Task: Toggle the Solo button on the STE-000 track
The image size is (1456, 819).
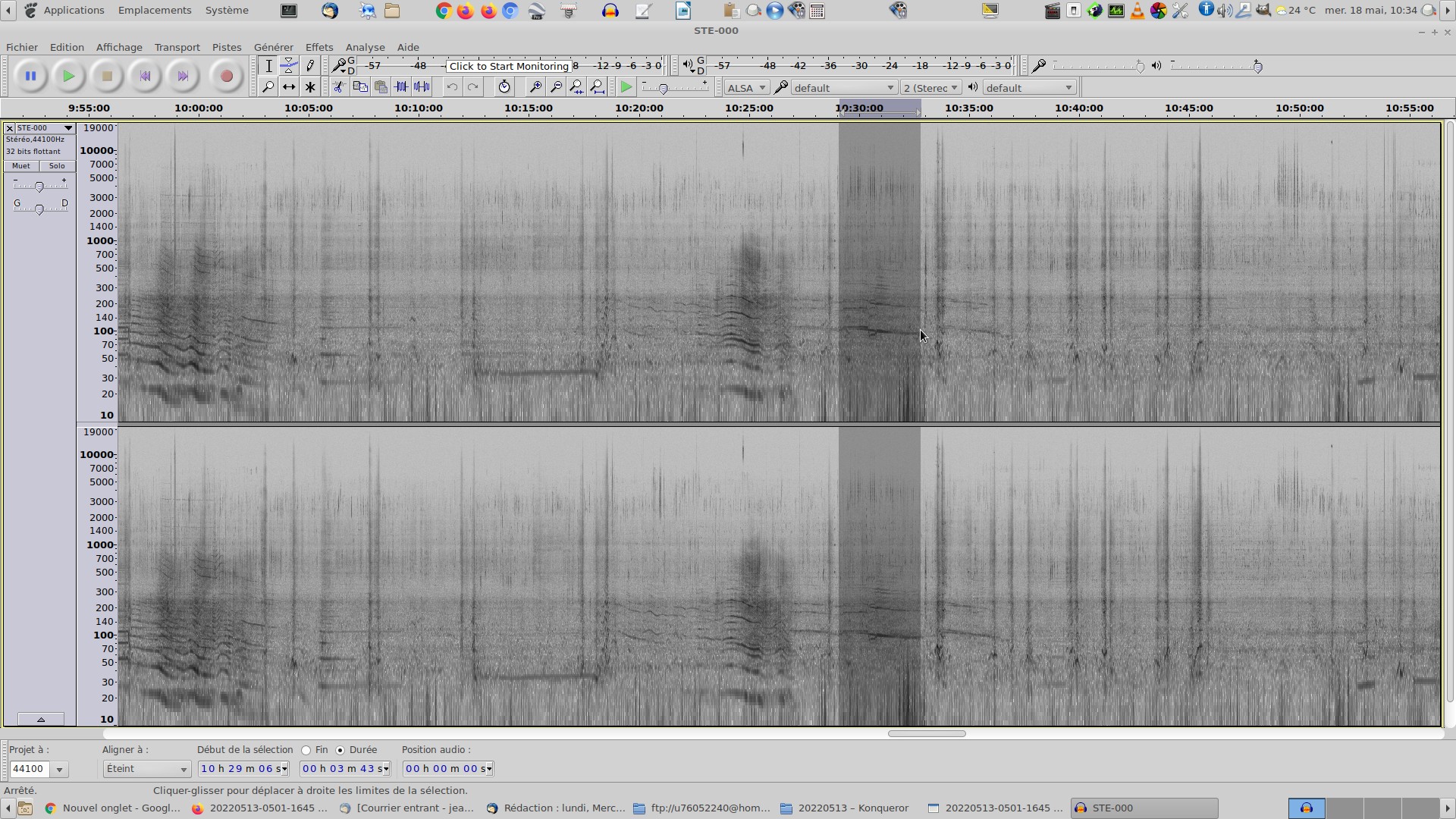Action: (57, 166)
